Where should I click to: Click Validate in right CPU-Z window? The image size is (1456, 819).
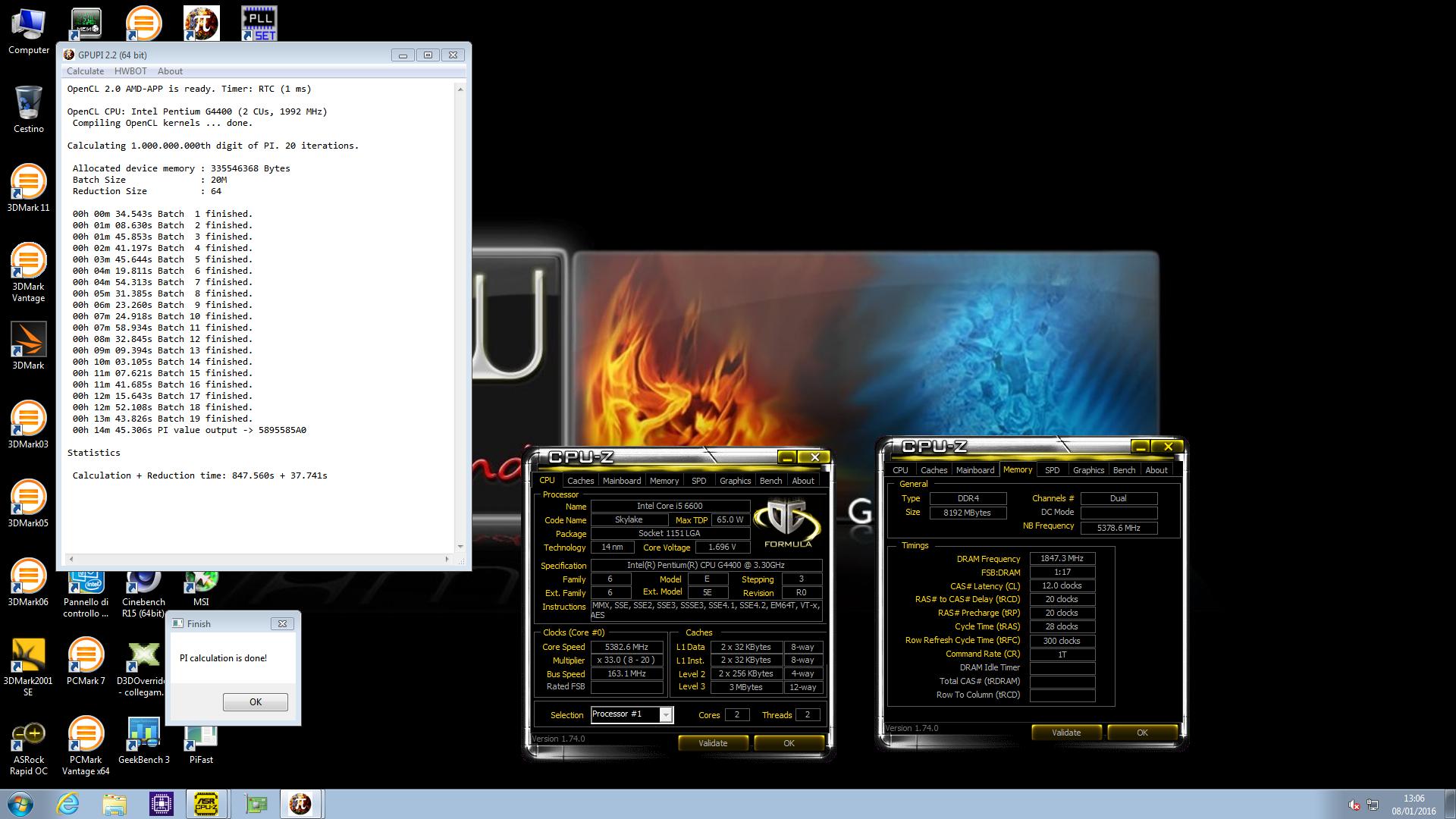1066,733
